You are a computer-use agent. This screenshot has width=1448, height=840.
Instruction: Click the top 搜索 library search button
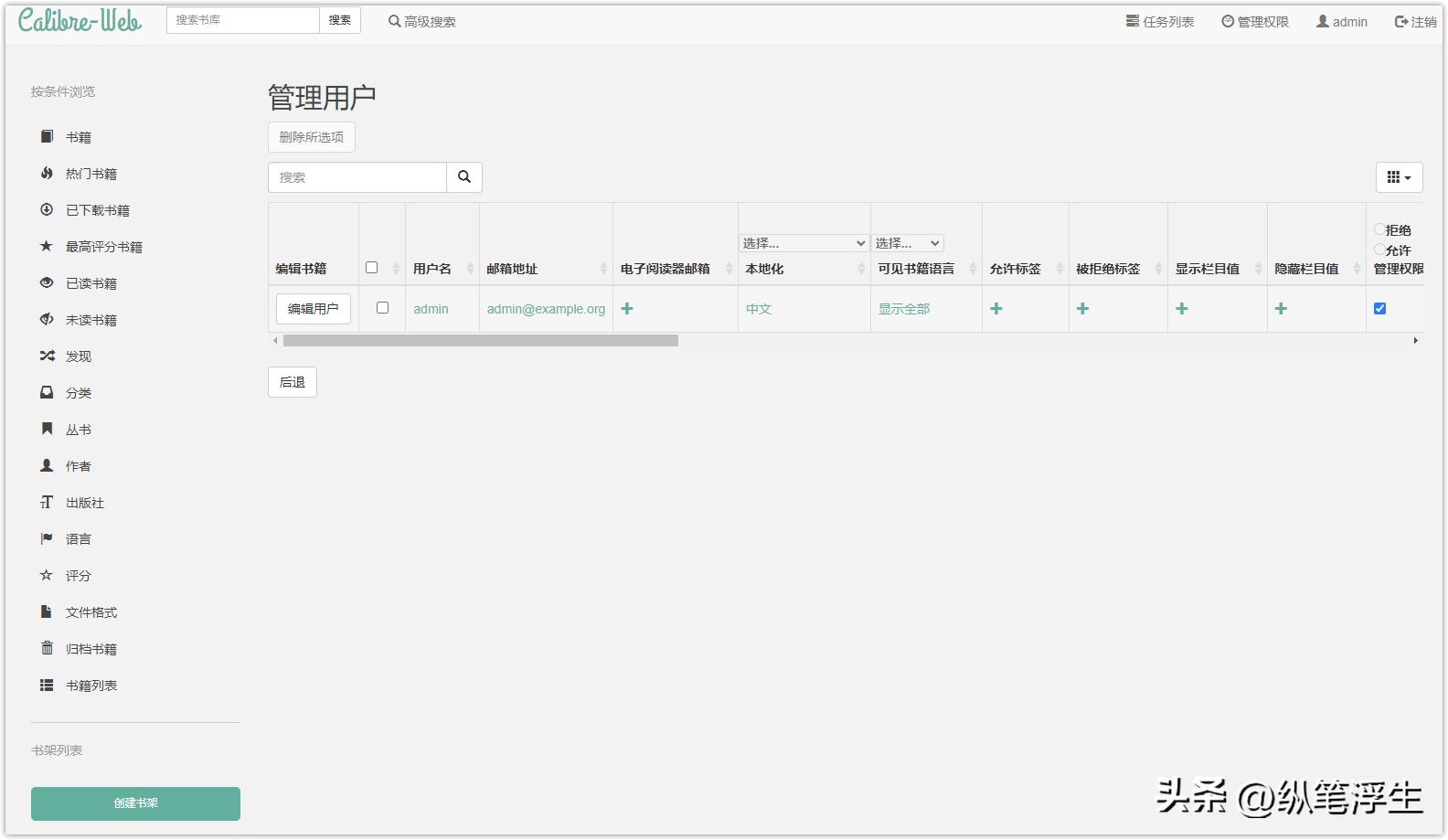coord(340,20)
